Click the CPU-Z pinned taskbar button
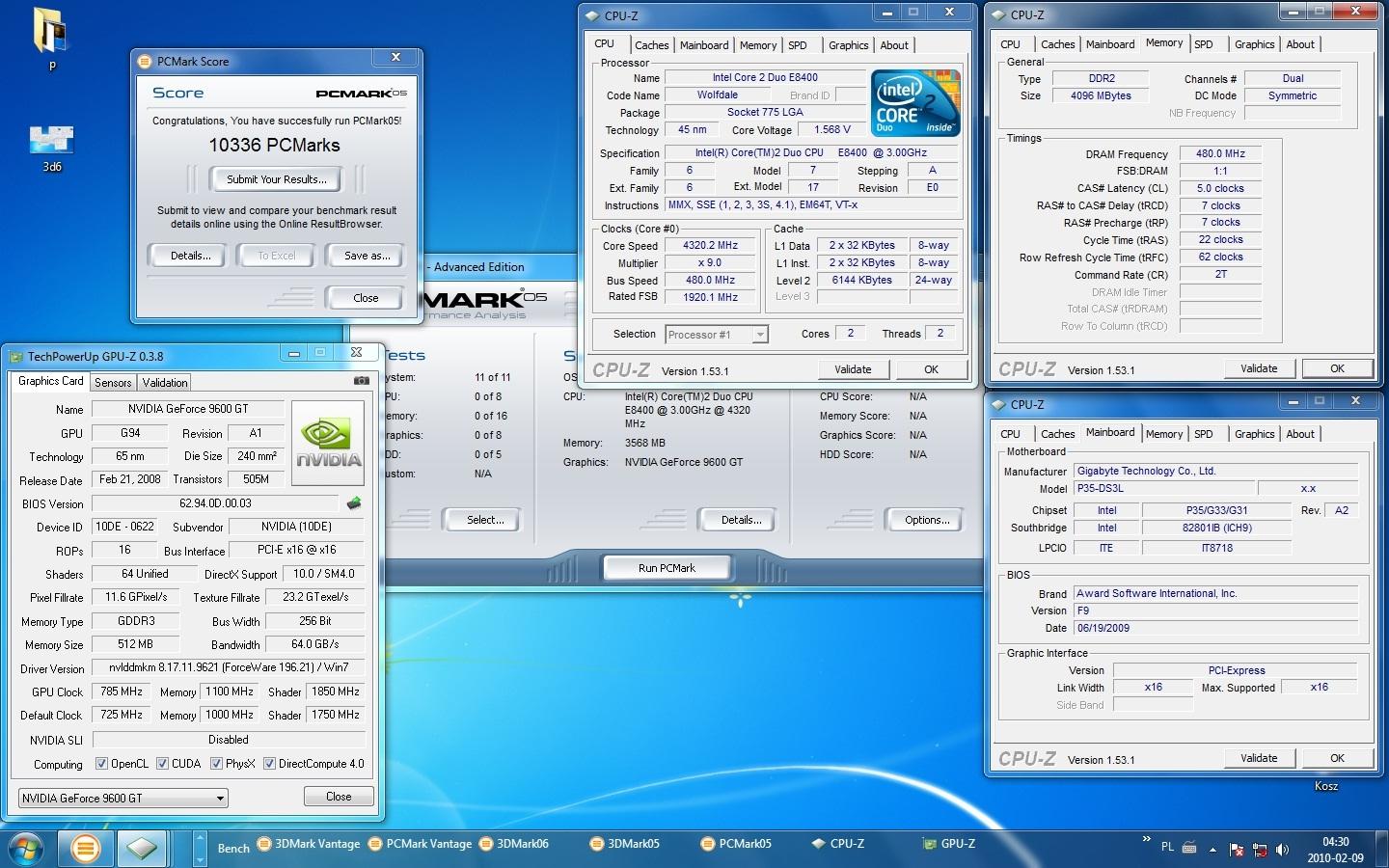 tap(142, 849)
